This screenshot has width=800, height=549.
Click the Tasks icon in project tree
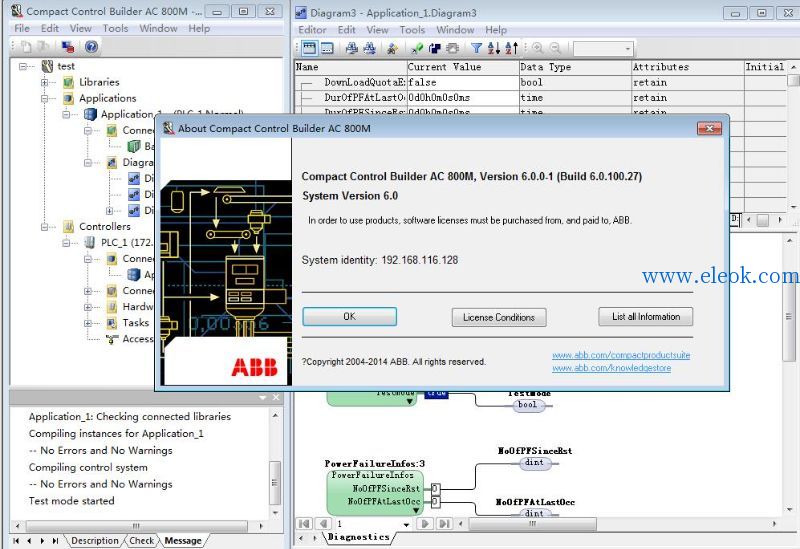coord(111,323)
